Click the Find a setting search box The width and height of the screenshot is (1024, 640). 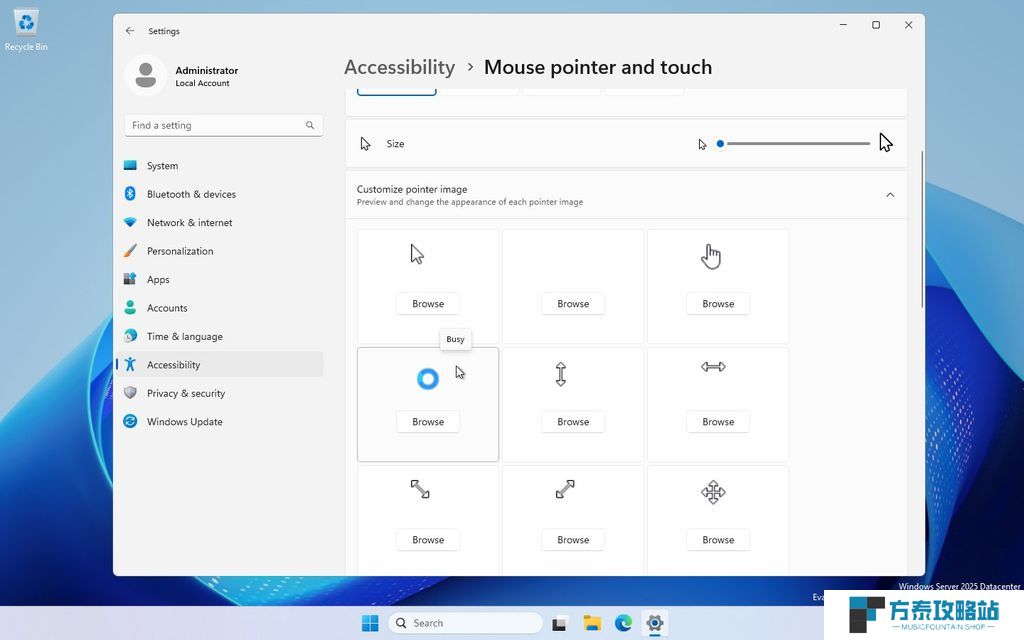[x=223, y=125]
